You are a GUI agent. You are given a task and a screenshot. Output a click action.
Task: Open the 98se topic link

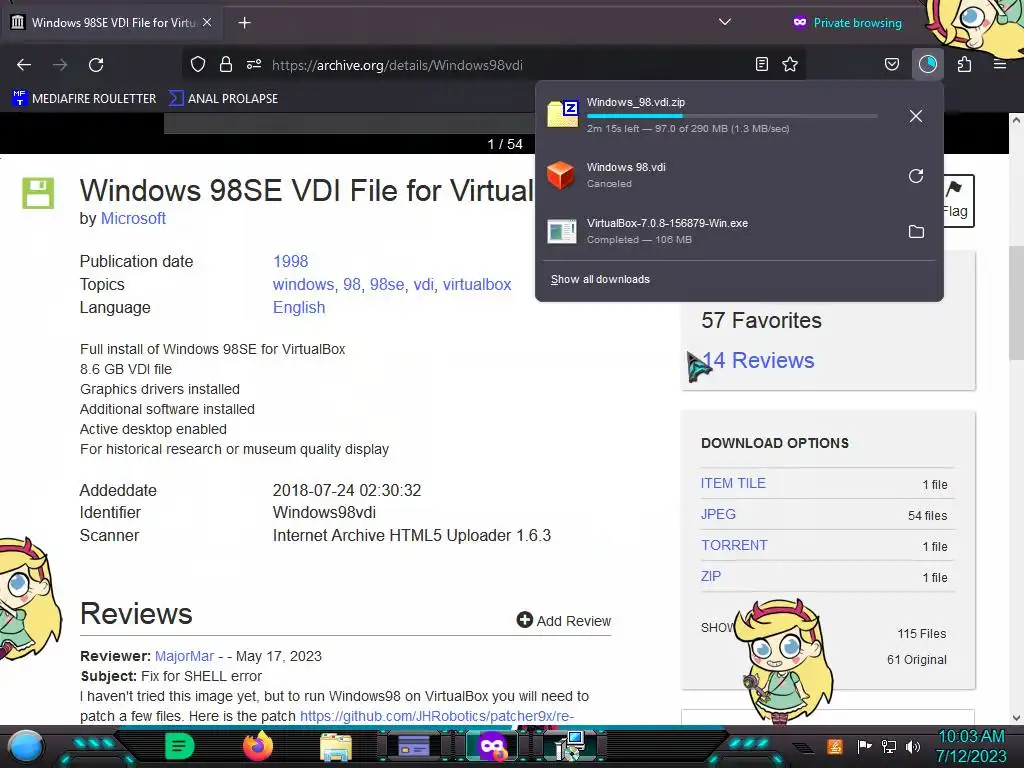(x=387, y=285)
